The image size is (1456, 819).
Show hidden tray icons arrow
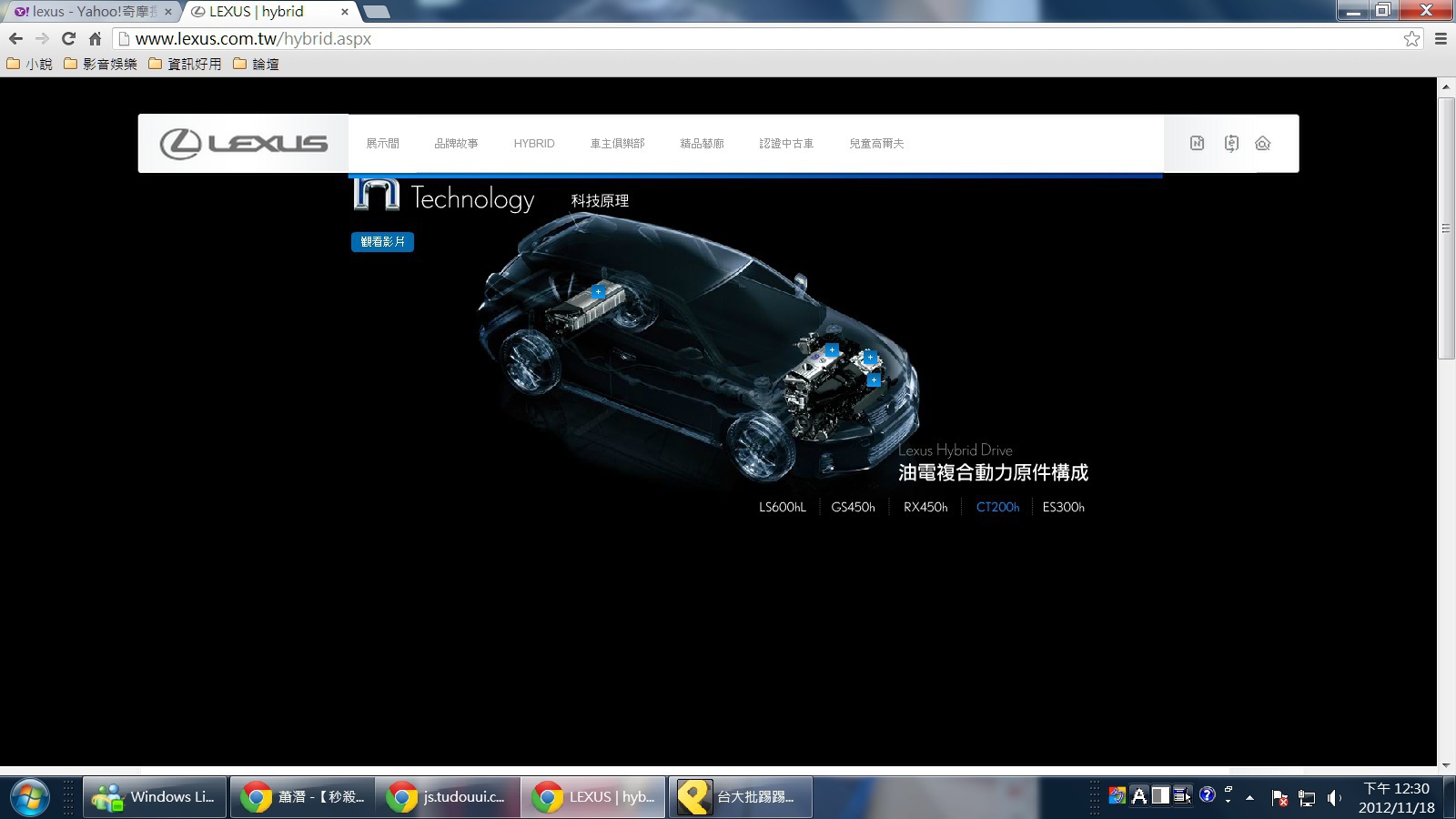1250,798
